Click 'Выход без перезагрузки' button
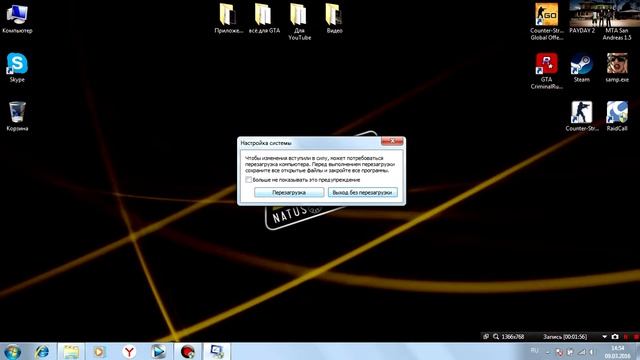This screenshot has width=640, height=360. tap(362, 192)
